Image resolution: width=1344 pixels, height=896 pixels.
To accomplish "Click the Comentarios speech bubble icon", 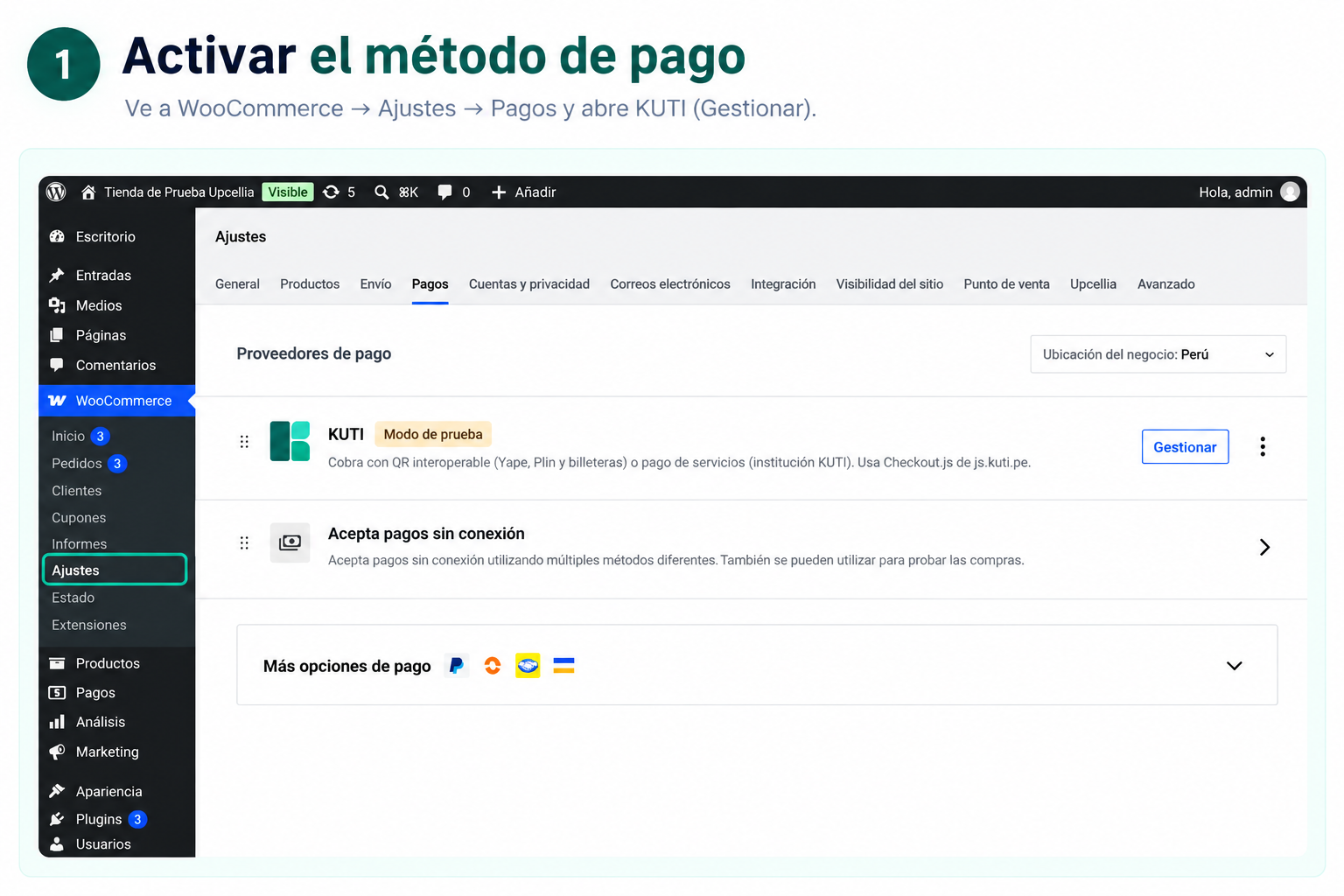I will [57, 365].
